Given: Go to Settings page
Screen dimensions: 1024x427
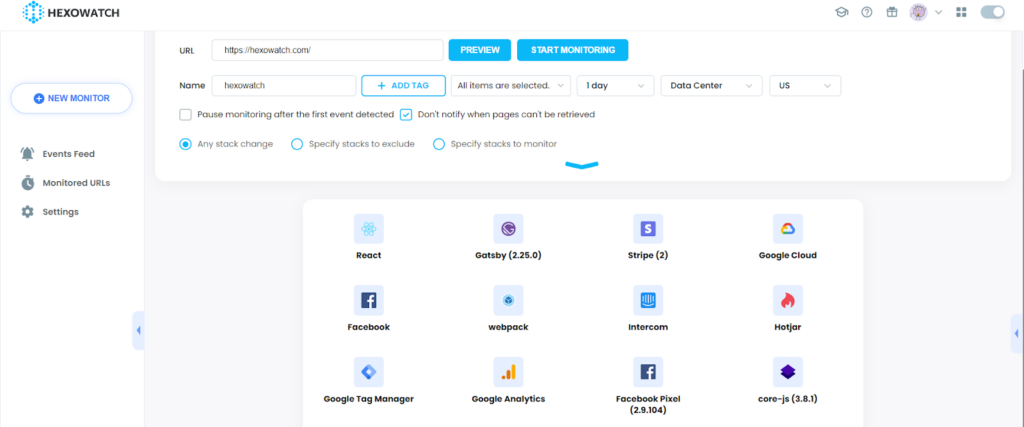Looking at the screenshot, I should [61, 212].
